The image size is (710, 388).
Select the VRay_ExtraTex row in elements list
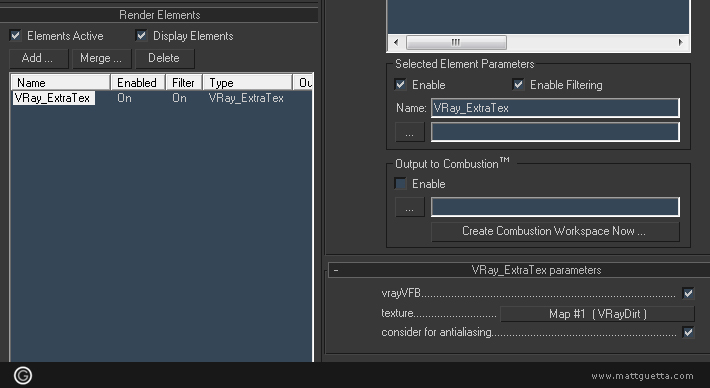[x=161, y=98]
